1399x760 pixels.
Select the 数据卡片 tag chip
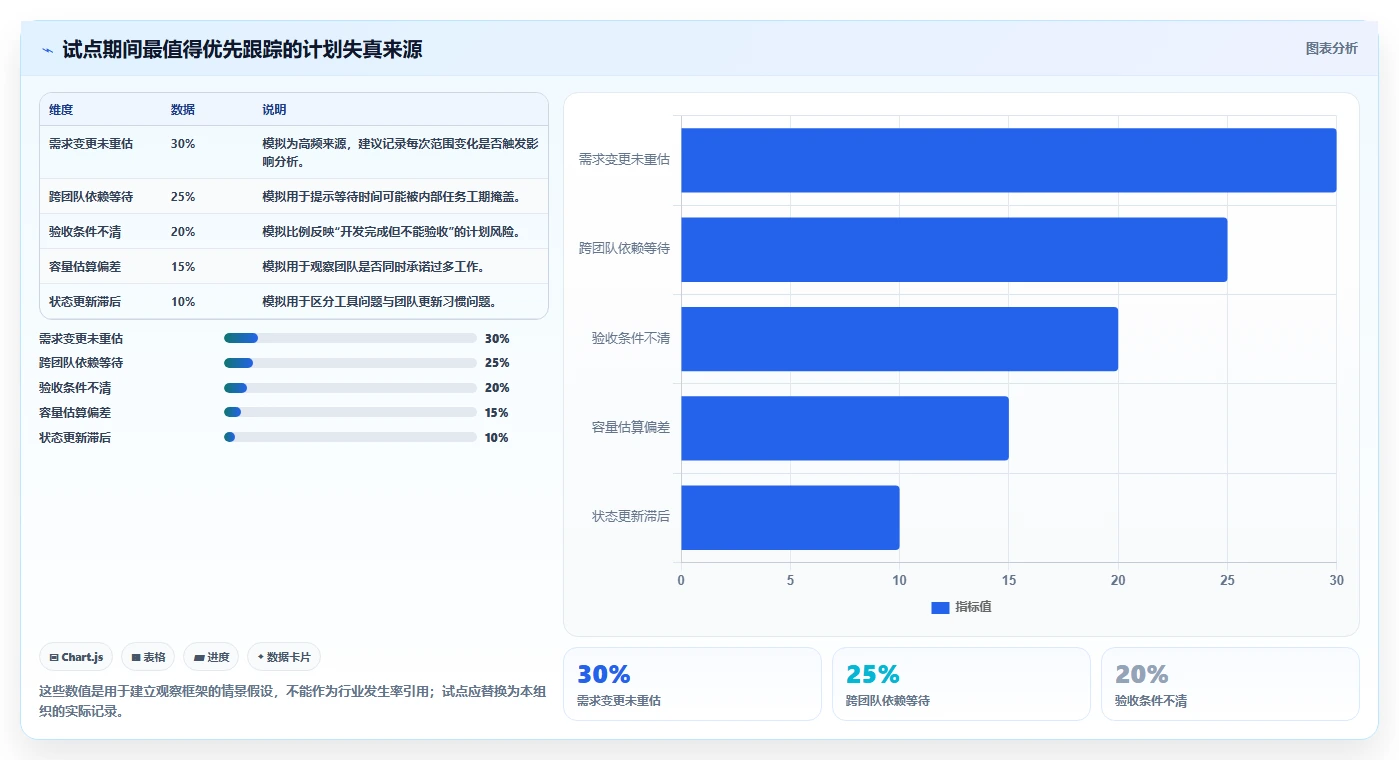click(x=284, y=657)
